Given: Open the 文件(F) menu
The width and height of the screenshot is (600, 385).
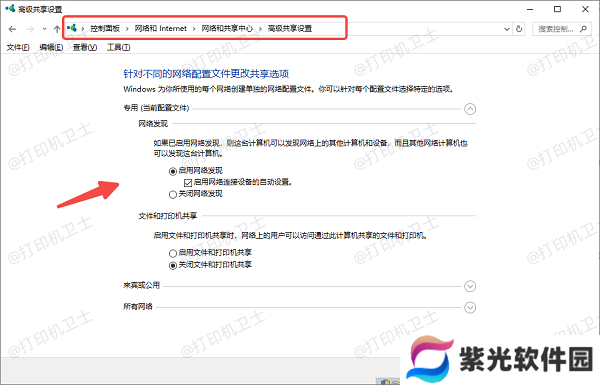Looking at the screenshot, I should point(18,47).
